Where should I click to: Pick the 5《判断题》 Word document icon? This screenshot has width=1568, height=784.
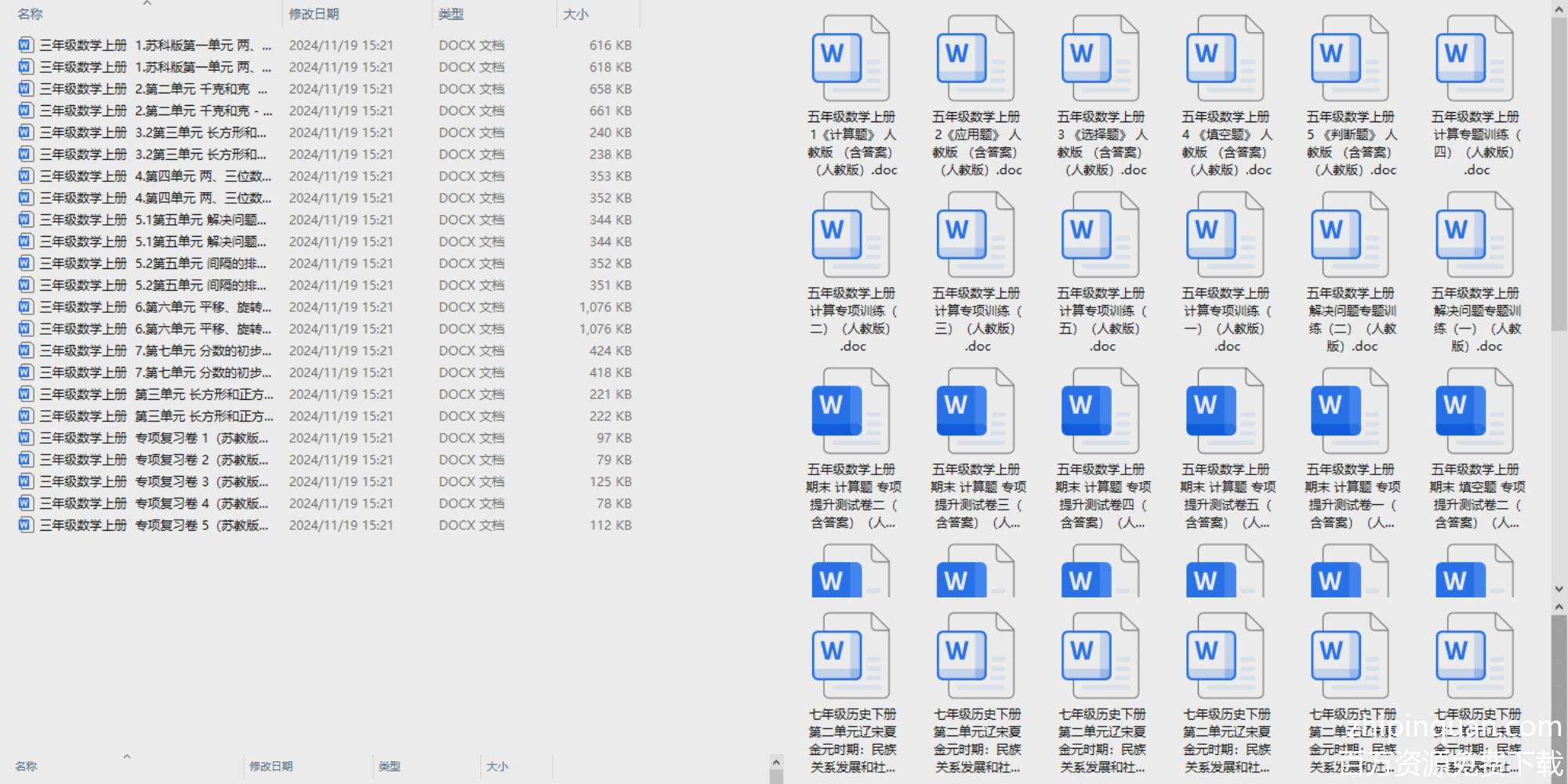(1348, 59)
